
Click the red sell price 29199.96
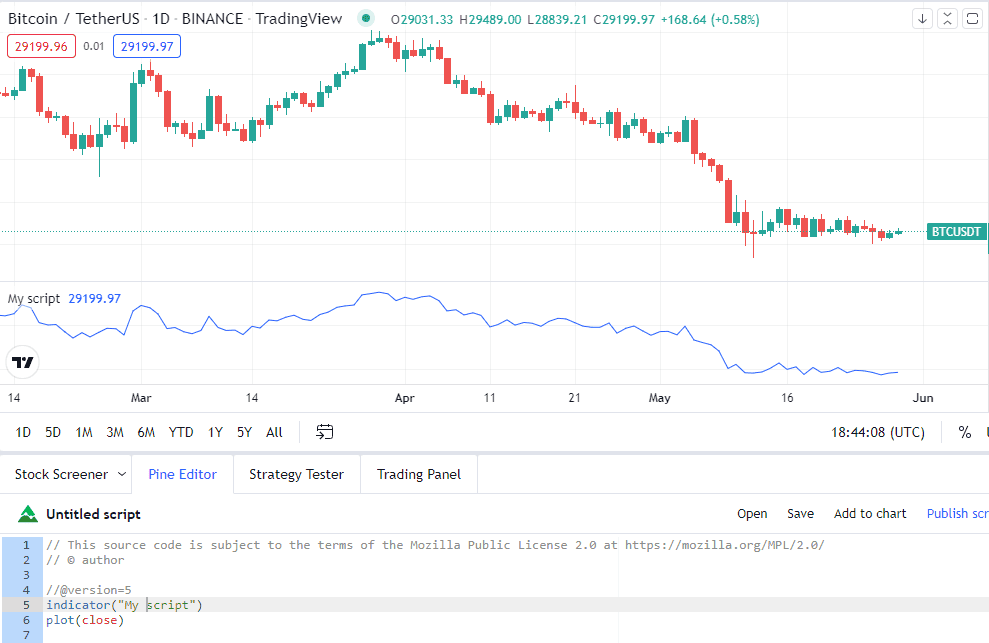[42, 46]
